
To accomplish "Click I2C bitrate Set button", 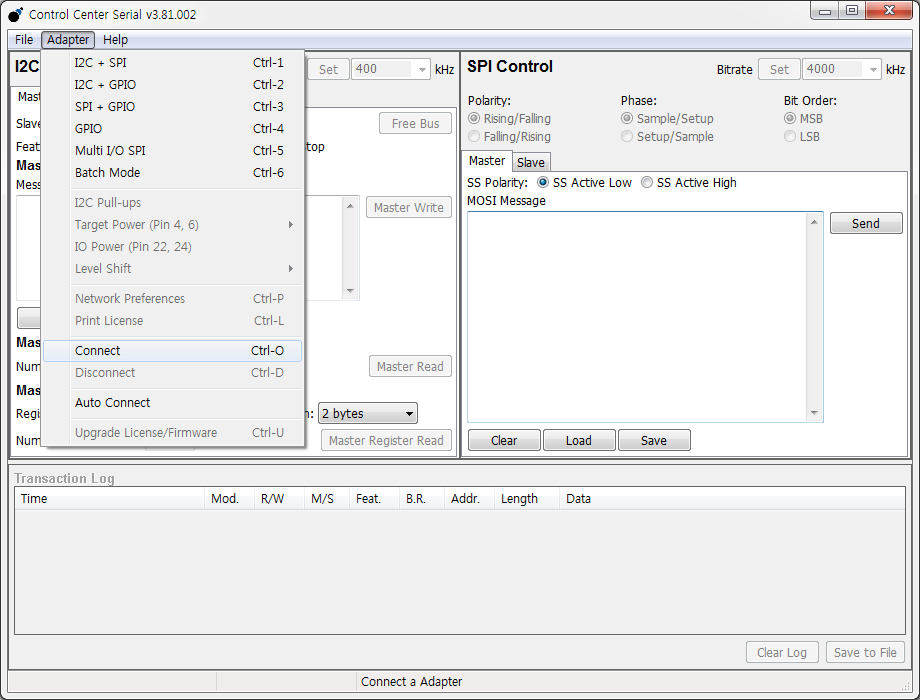I will point(328,69).
